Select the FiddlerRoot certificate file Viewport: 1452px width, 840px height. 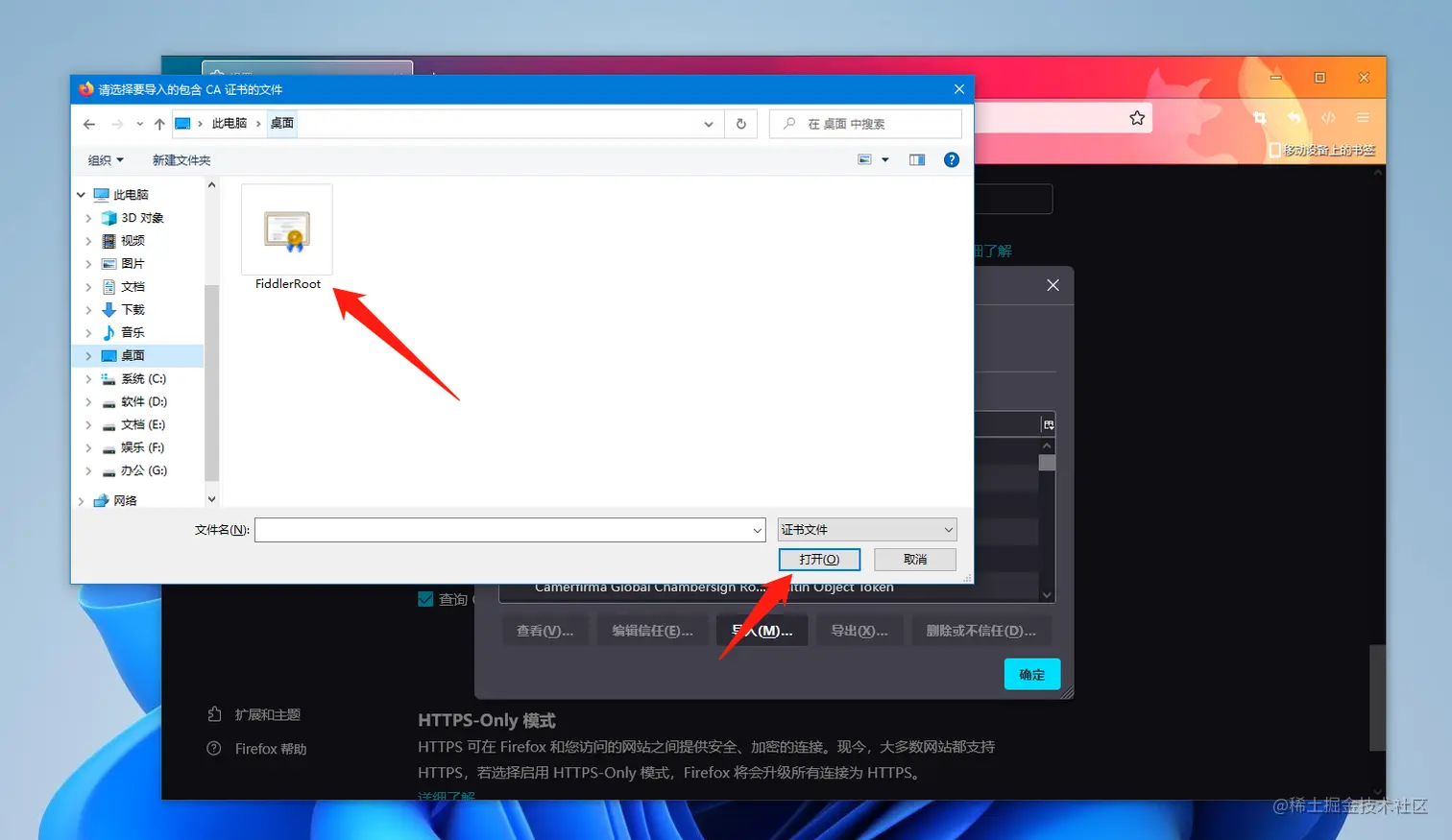(x=287, y=238)
